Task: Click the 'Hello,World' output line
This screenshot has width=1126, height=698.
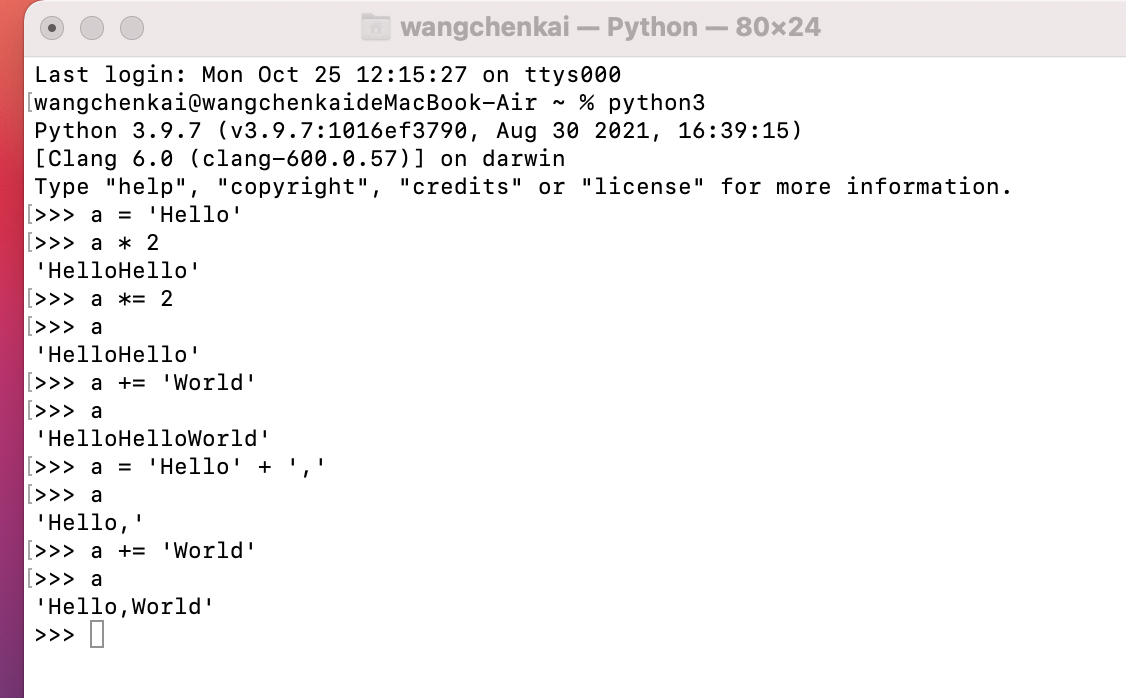Action: 124,606
